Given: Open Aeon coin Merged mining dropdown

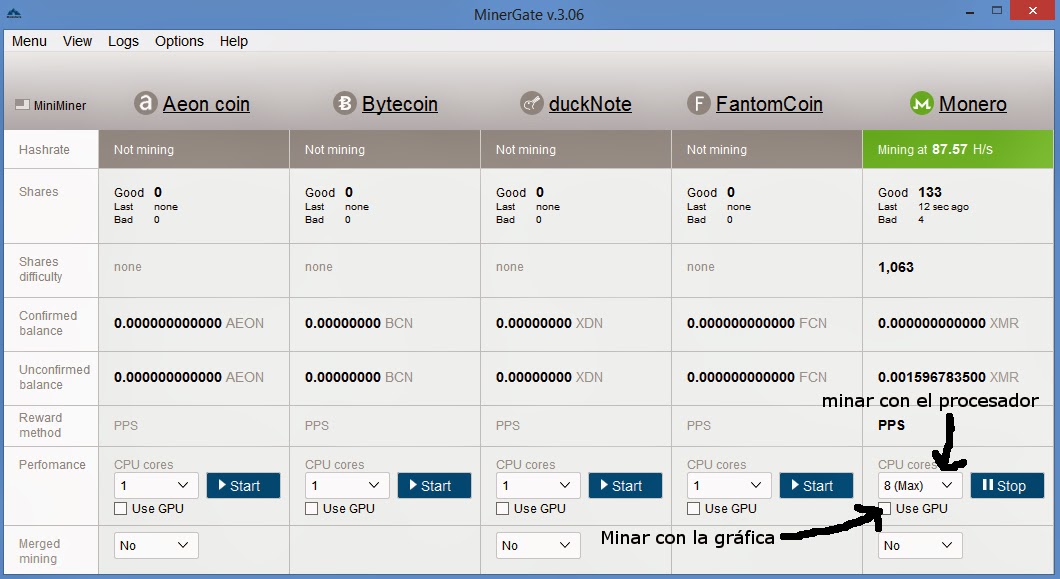Looking at the screenshot, I should tap(156, 545).
